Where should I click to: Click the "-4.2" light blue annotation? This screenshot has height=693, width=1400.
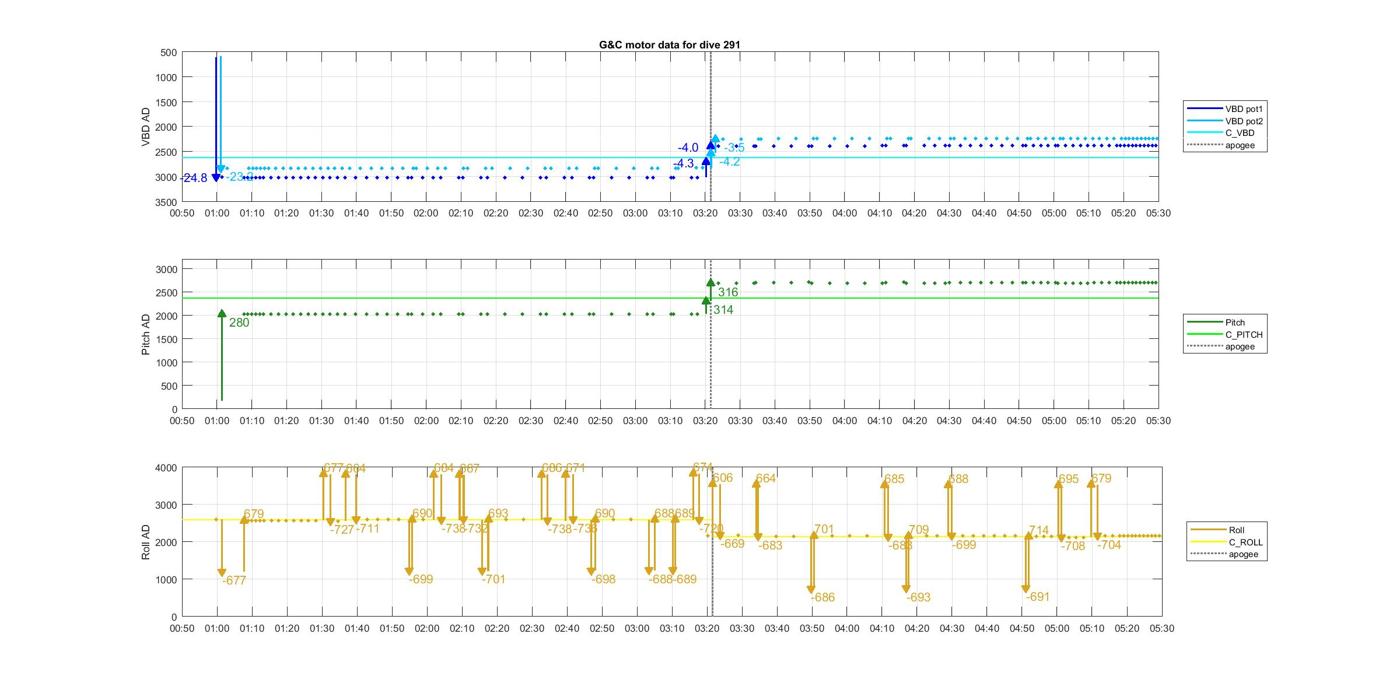(730, 162)
